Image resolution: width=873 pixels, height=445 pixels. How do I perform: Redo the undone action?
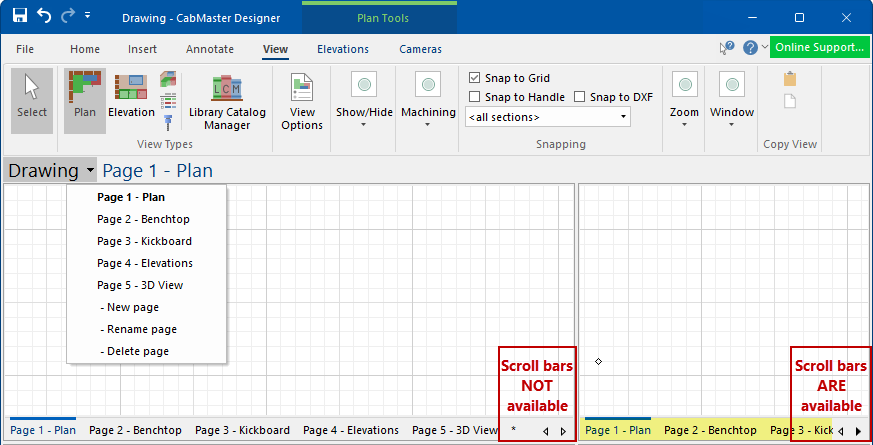point(67,16)
